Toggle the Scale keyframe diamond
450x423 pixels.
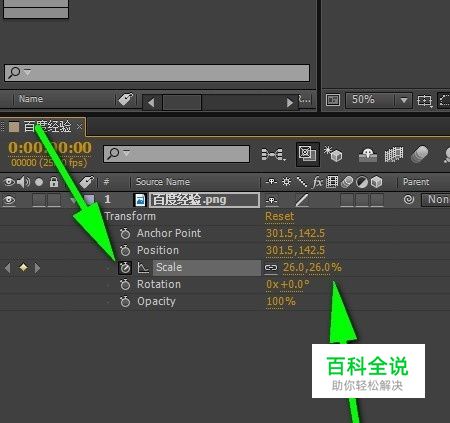coord(23,267)
